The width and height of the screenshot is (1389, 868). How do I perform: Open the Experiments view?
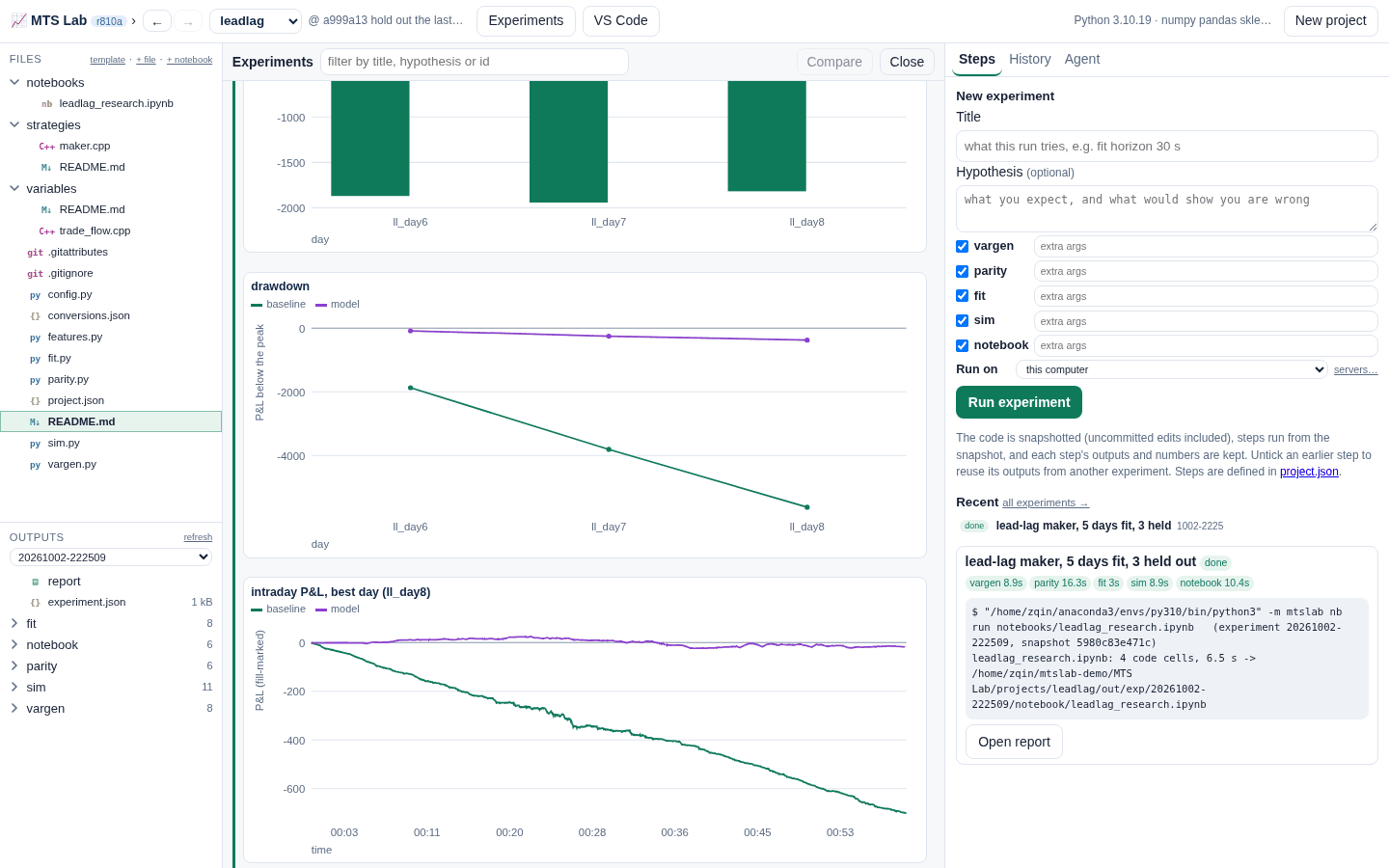click(526, 21)
